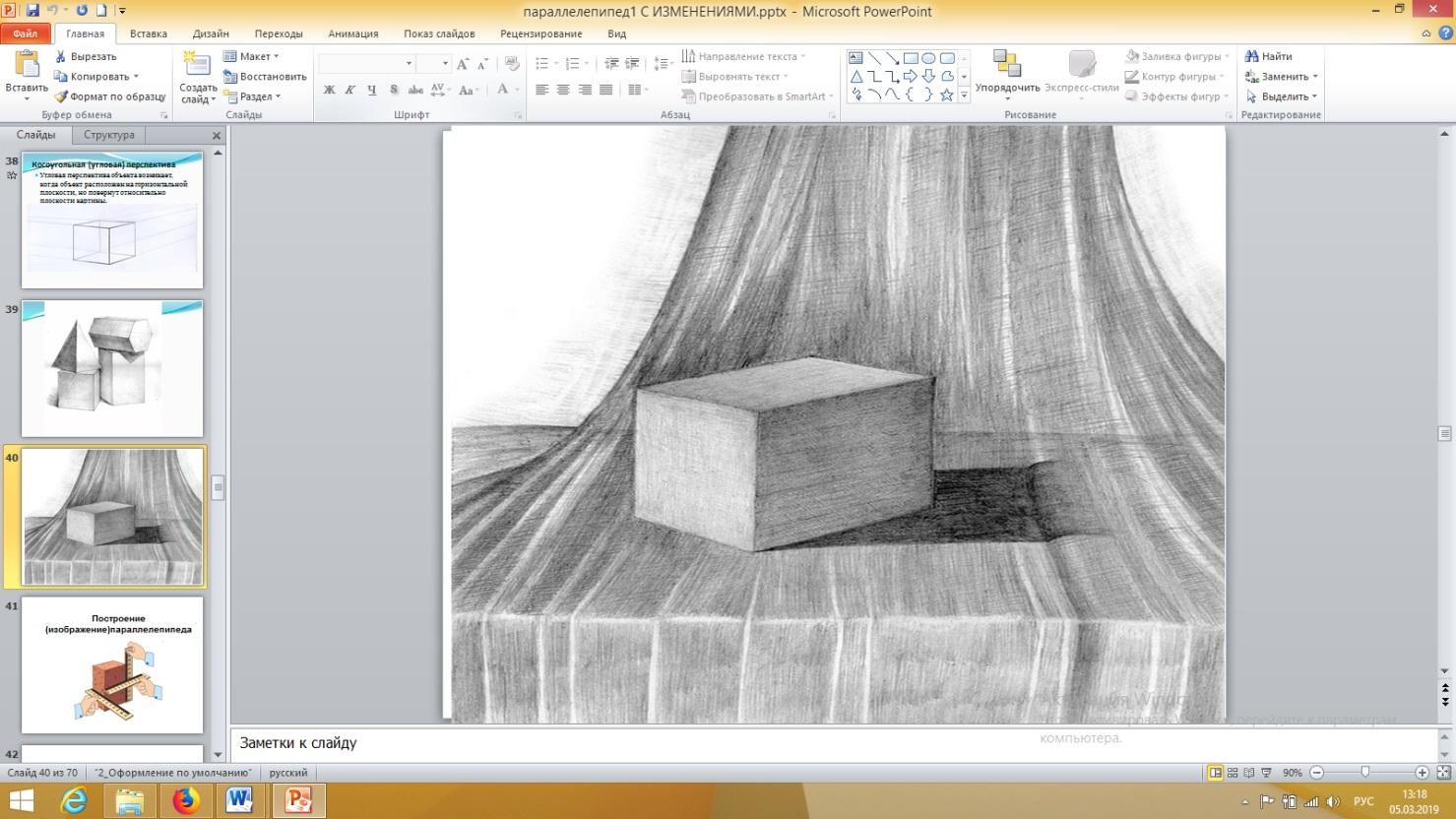Select the Text Box shape in shapes gallery
Image resolution: width=1456 pixels, height=819 pixels.
click(x=856, y=58)
